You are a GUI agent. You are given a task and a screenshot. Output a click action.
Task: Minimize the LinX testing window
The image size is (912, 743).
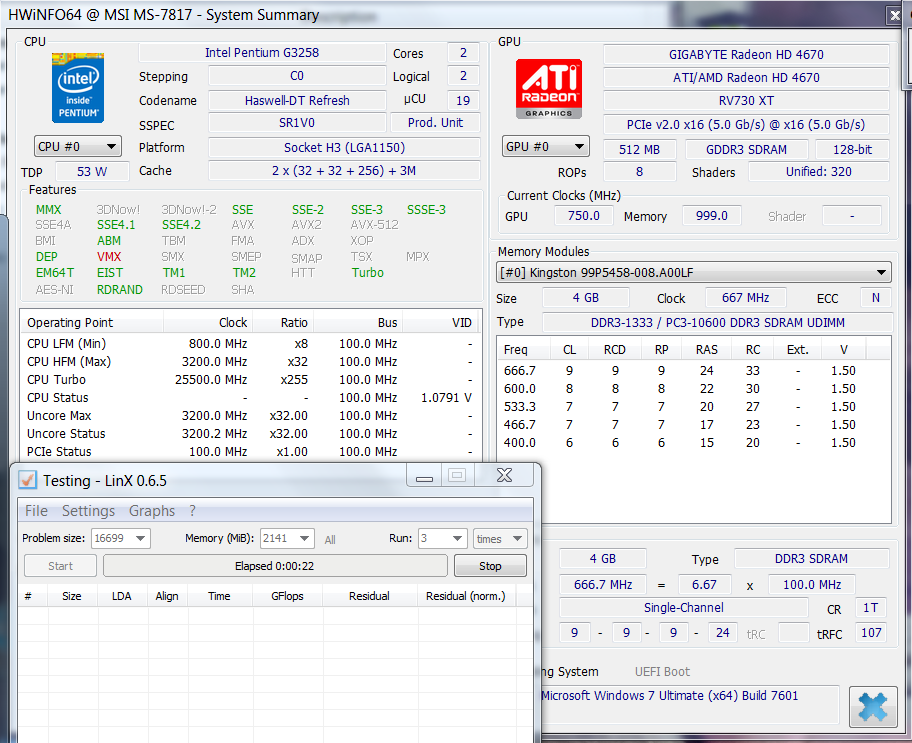tap(424, 476)
